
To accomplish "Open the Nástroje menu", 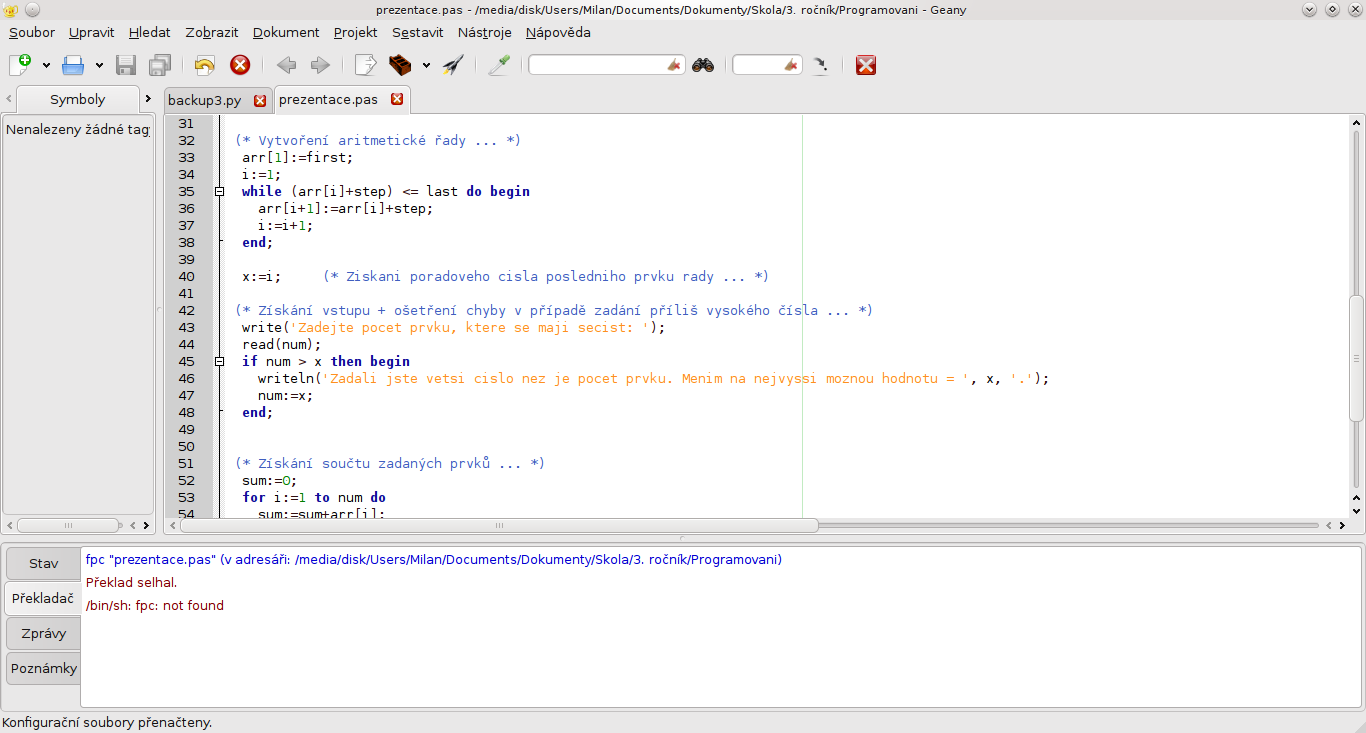I will (485, 32).
